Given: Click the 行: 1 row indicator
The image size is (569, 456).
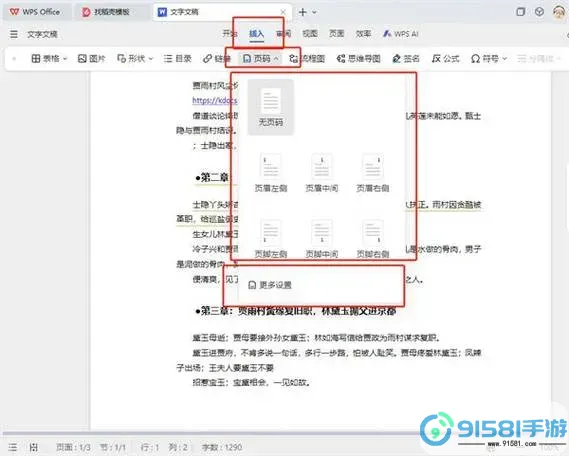Looking at the screenshot, I should tap(150, 447).
